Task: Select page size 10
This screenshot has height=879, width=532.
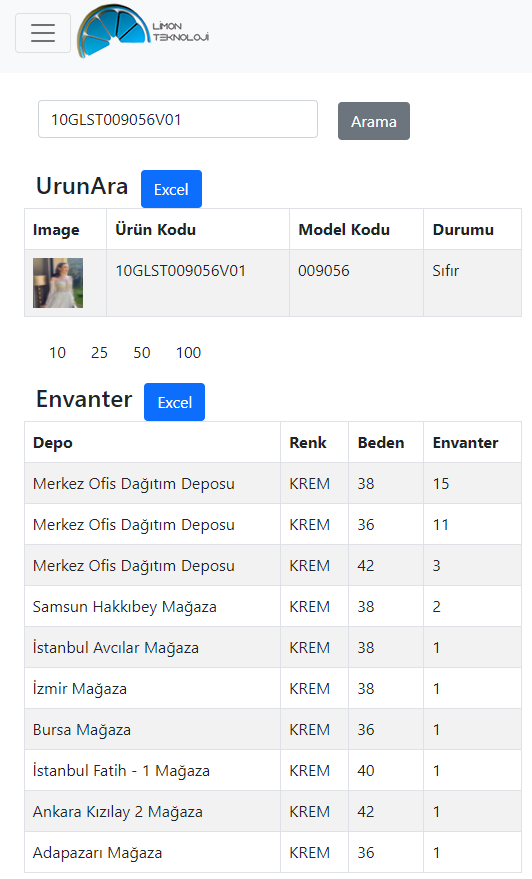Action: coord(57,353)
